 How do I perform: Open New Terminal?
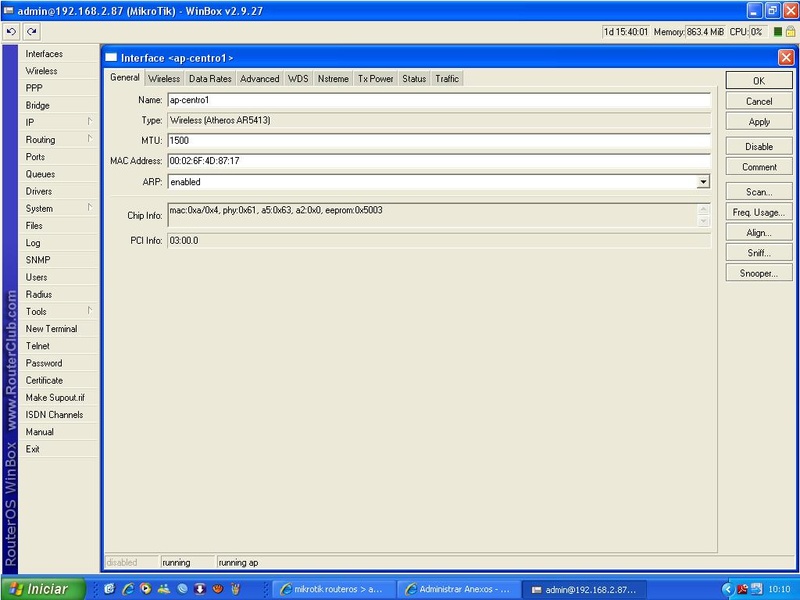coord(58,329)
